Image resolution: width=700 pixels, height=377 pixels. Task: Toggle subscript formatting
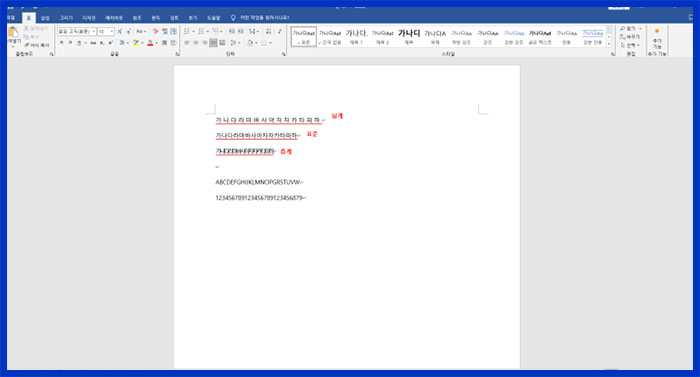click(x=102, y=42)
